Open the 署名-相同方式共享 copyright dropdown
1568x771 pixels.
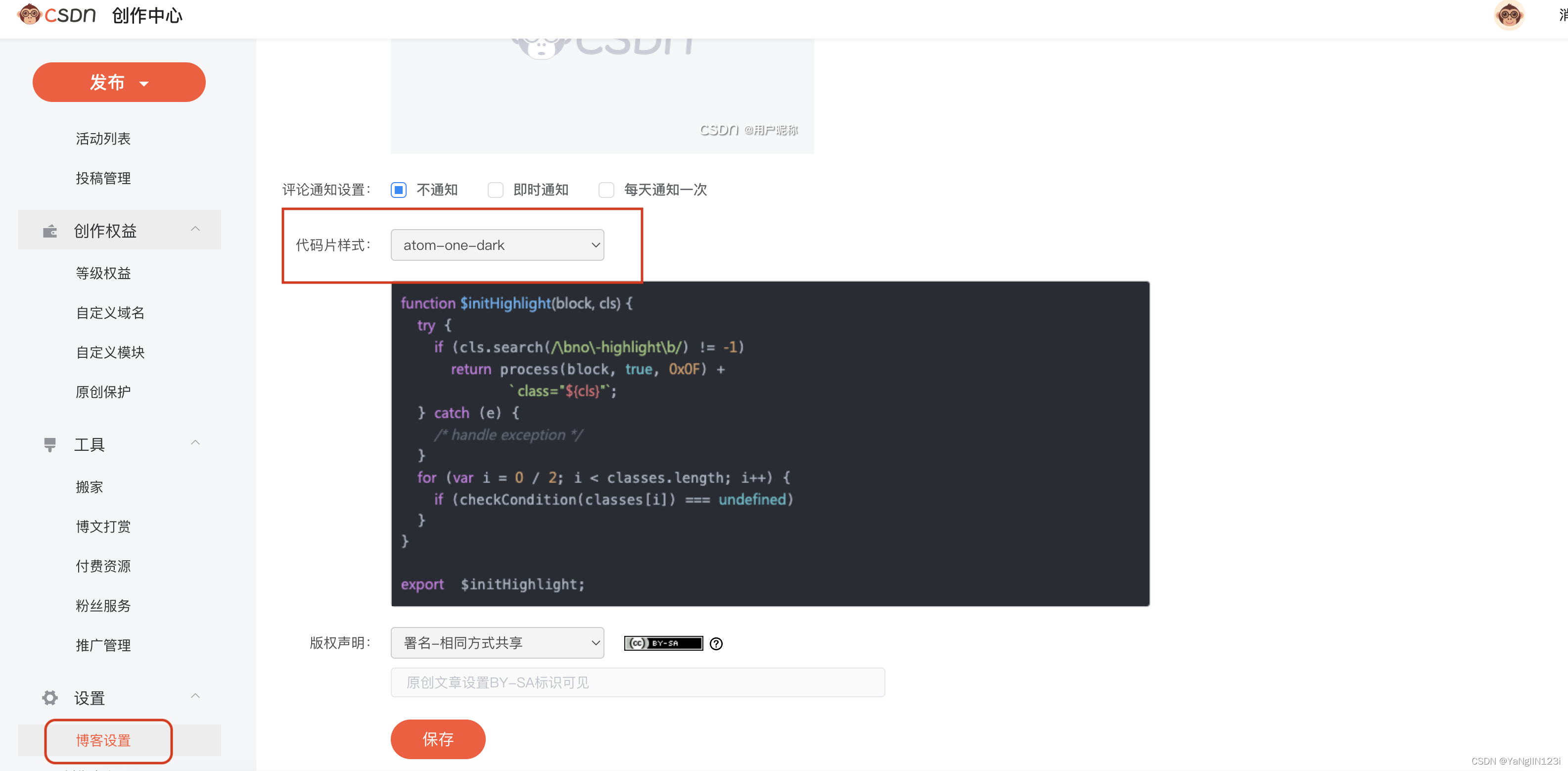pyautogui.click(x=497, y=643)
